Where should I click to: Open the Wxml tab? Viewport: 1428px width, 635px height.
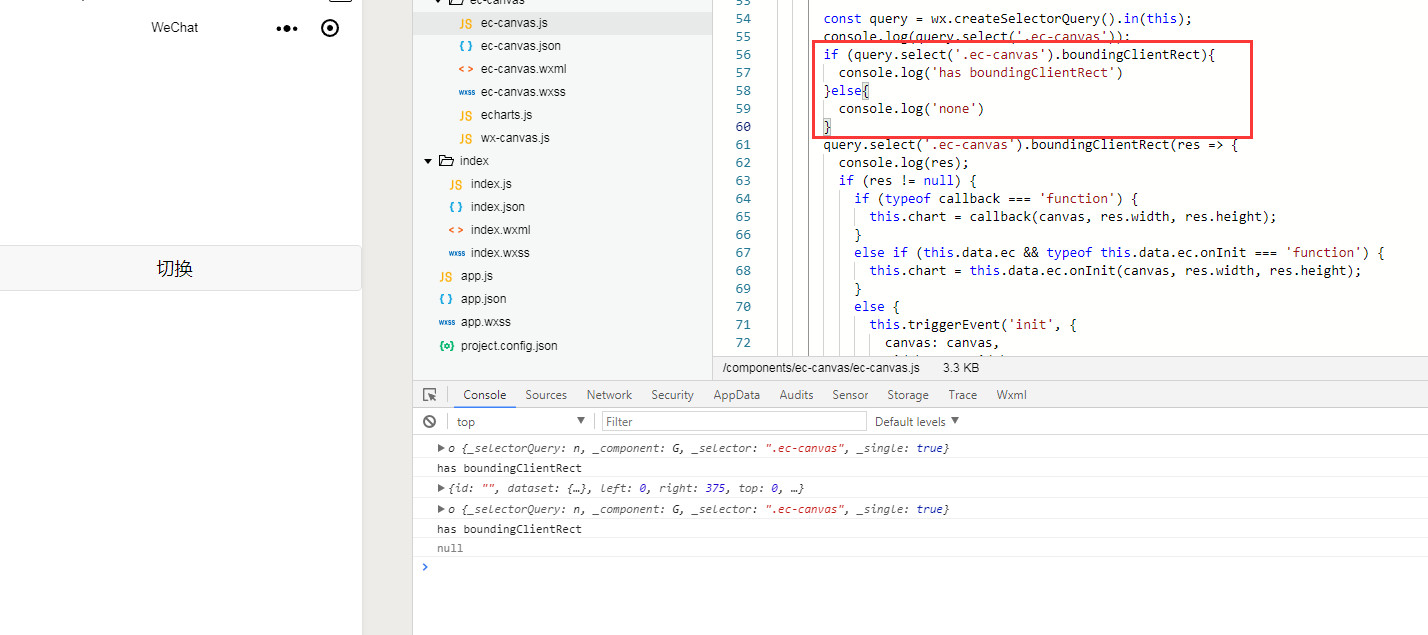pos(1011,395)
